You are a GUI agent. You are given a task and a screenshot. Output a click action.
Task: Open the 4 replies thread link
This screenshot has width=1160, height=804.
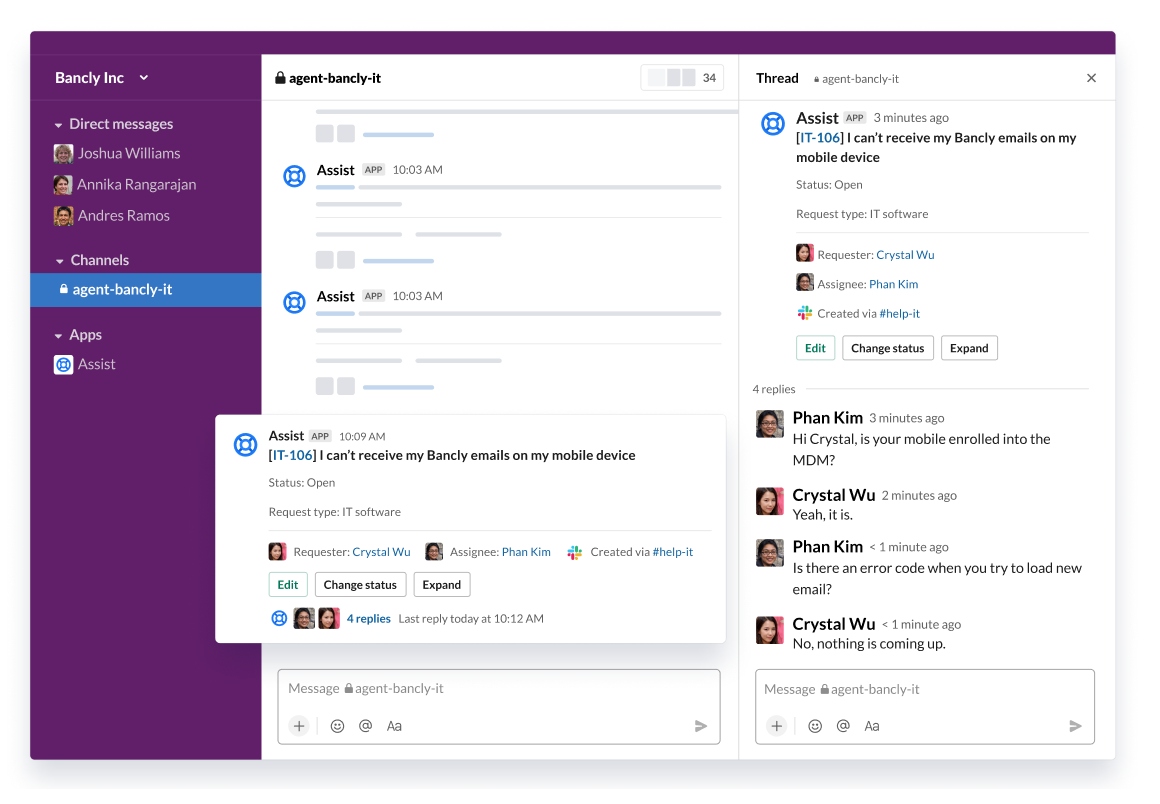click(x=368, y=618)
